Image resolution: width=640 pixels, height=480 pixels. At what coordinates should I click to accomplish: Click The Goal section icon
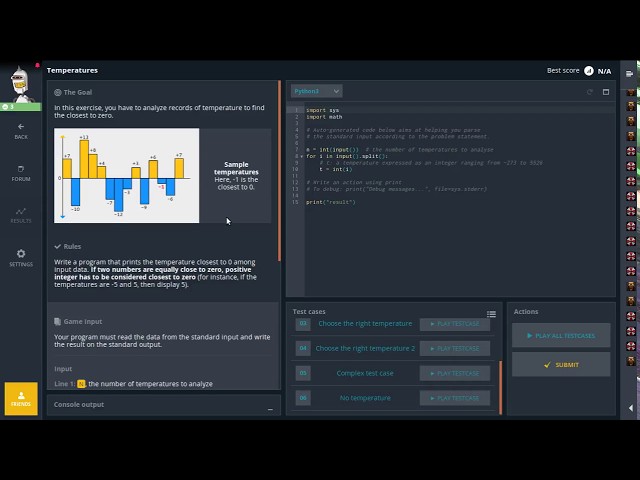[58, 93]
